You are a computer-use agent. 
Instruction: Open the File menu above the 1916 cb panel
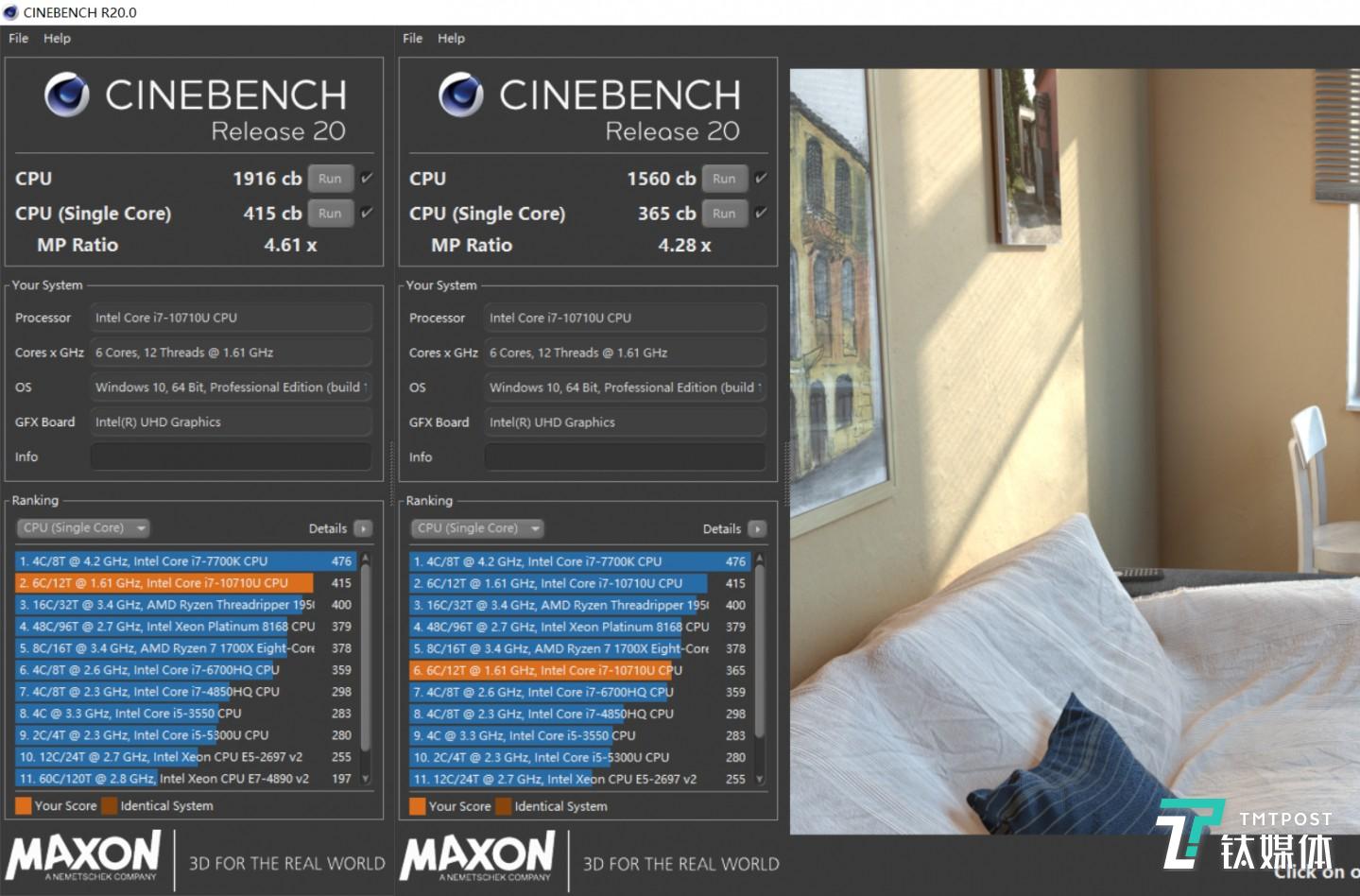point(18,38)
